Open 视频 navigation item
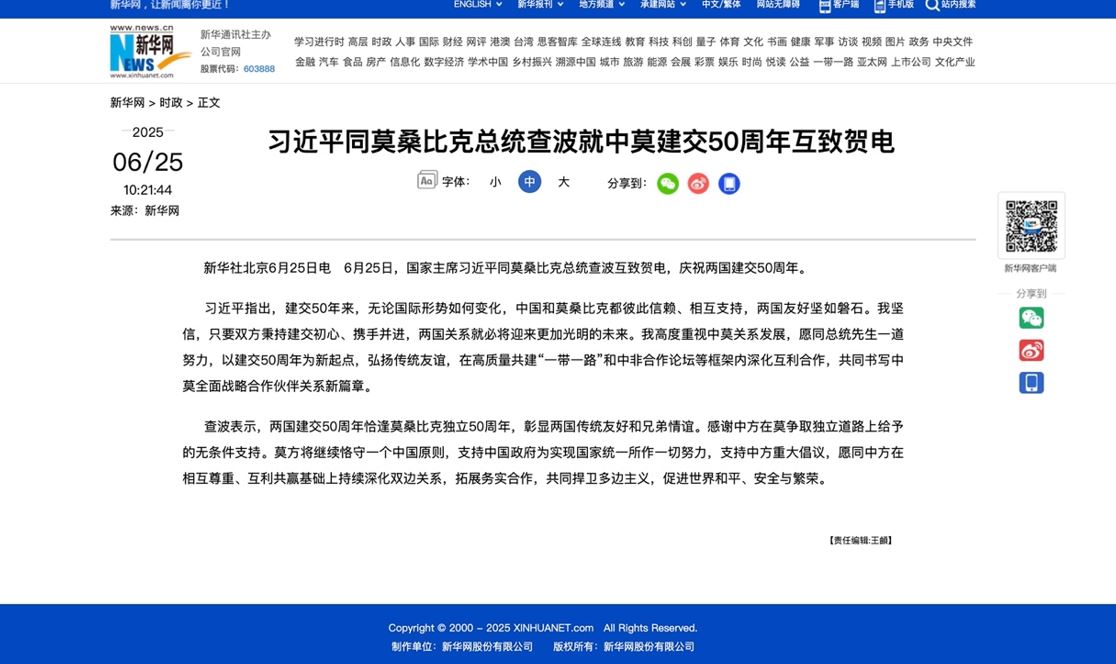This screenshot has width=1116, height=664. (x=871, y=42)
